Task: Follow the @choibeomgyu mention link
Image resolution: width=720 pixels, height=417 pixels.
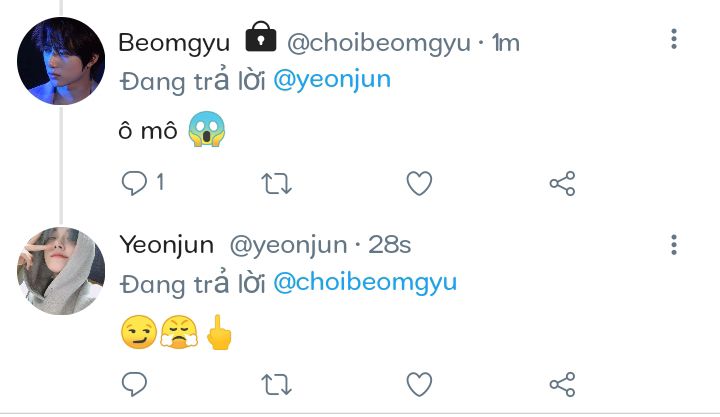Action: pos(365,283)
